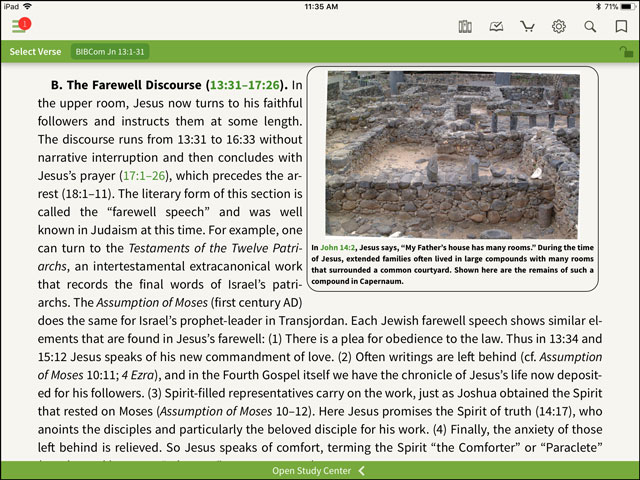Tap the caption text 'compound in Capernaum.'

coord(357,282)
